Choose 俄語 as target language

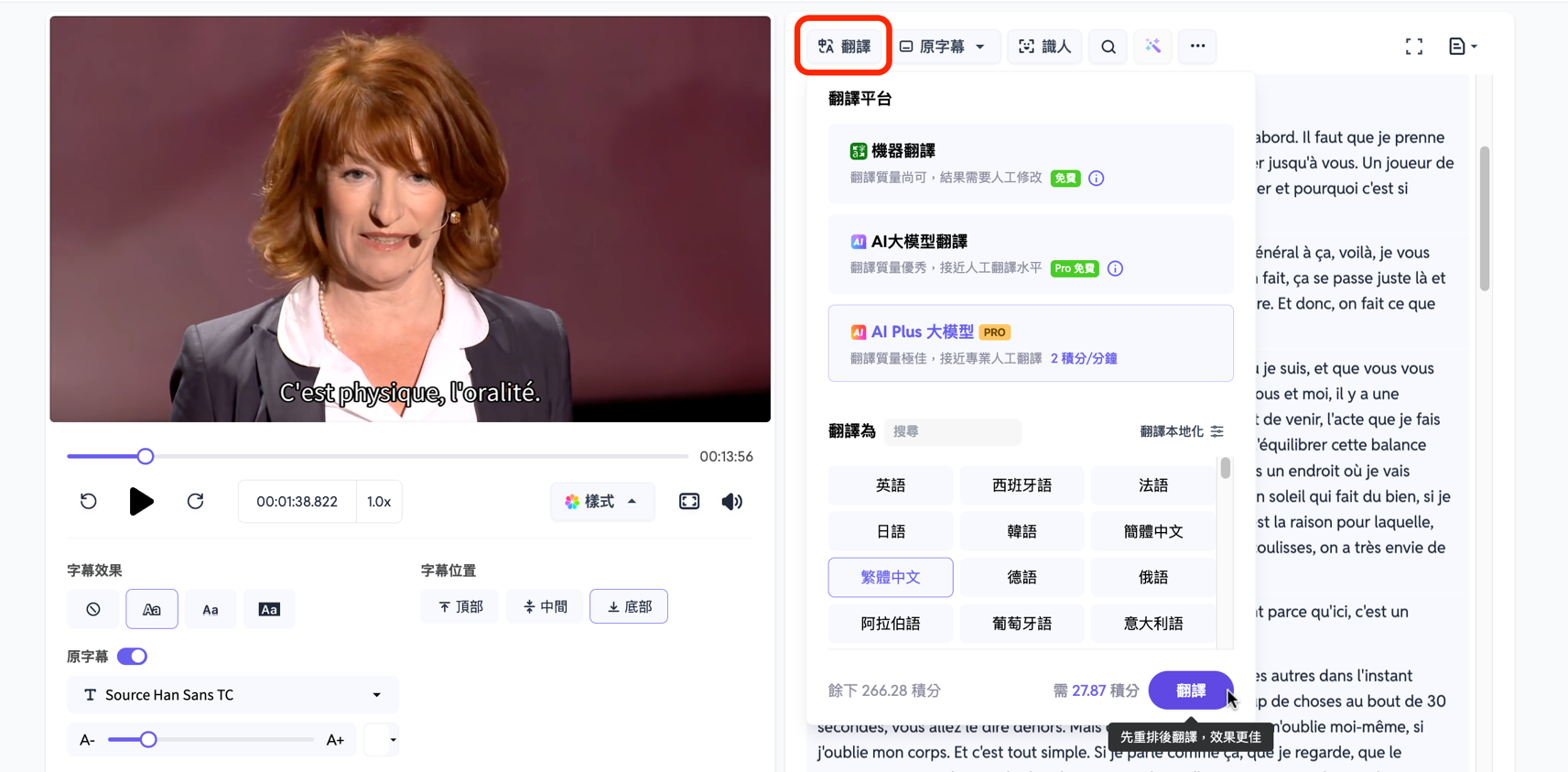(1152, 577)
